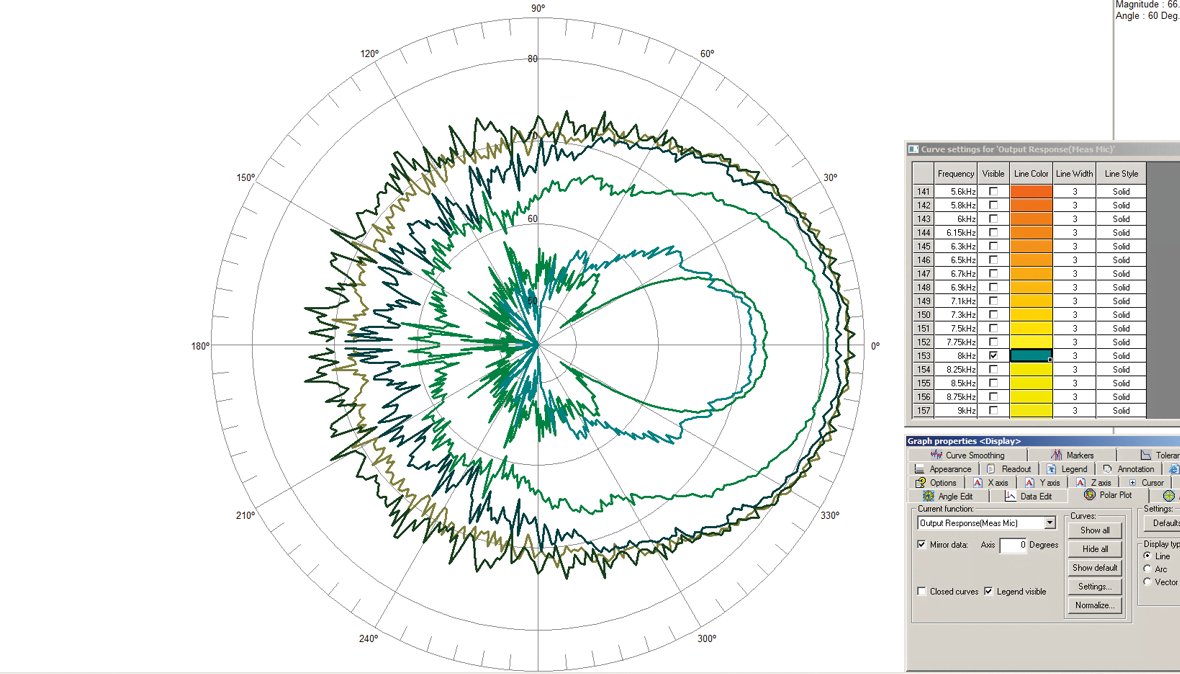The height and width of the screenshot is (674, 1180).
Task: Select the Arc display type
Action: tap(1147, 569)
